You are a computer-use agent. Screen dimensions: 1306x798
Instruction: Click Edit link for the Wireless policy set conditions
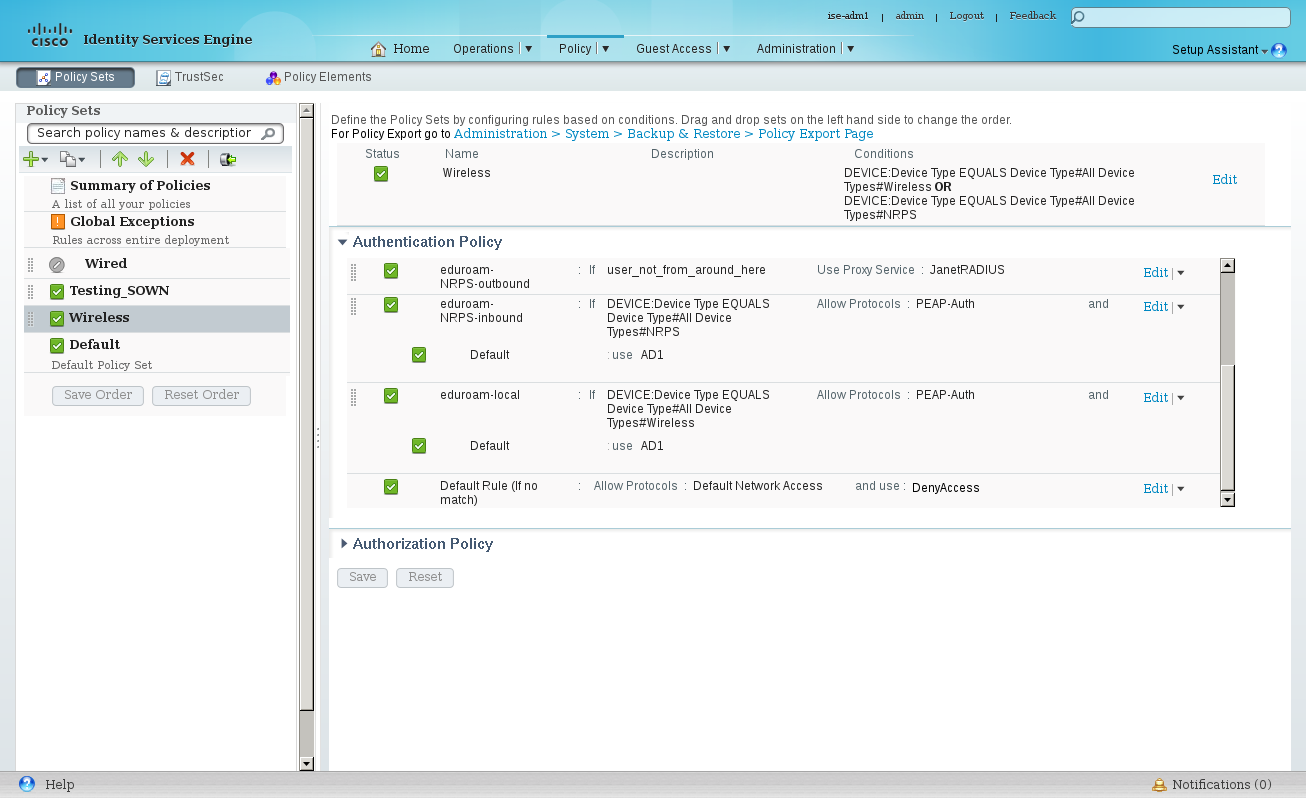tap(1224, 180)
